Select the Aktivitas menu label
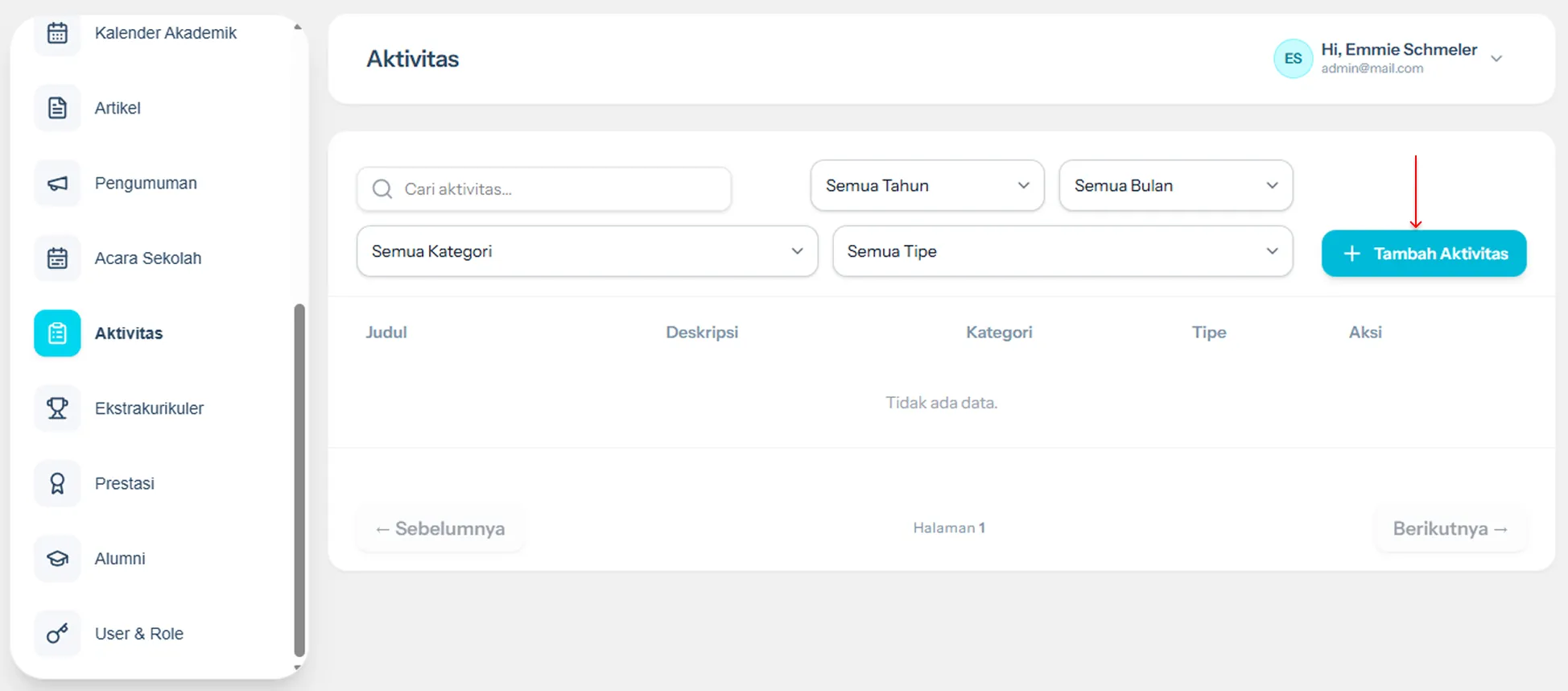Image resolution: width=1568 pixels, height=691 pixels. (129, 333)
